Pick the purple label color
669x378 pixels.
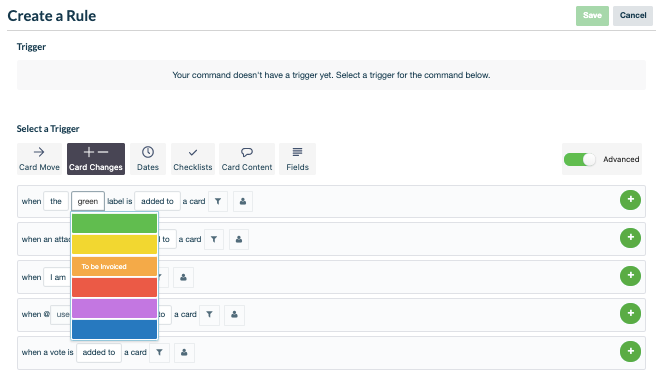(114, 308)
